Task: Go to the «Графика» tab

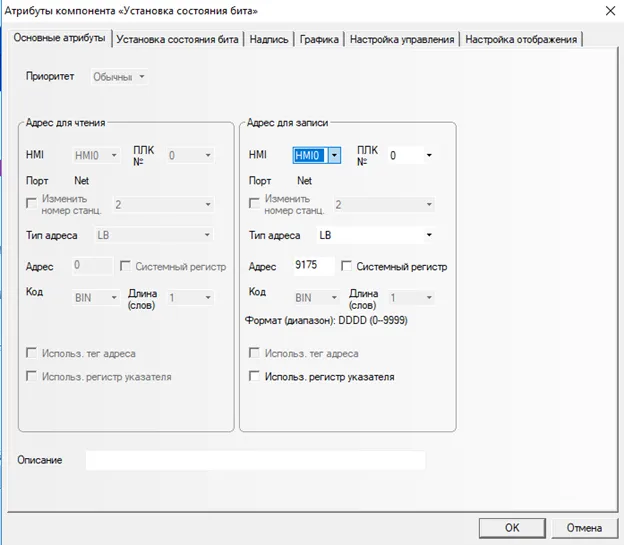Action: [x=320, y=39]
